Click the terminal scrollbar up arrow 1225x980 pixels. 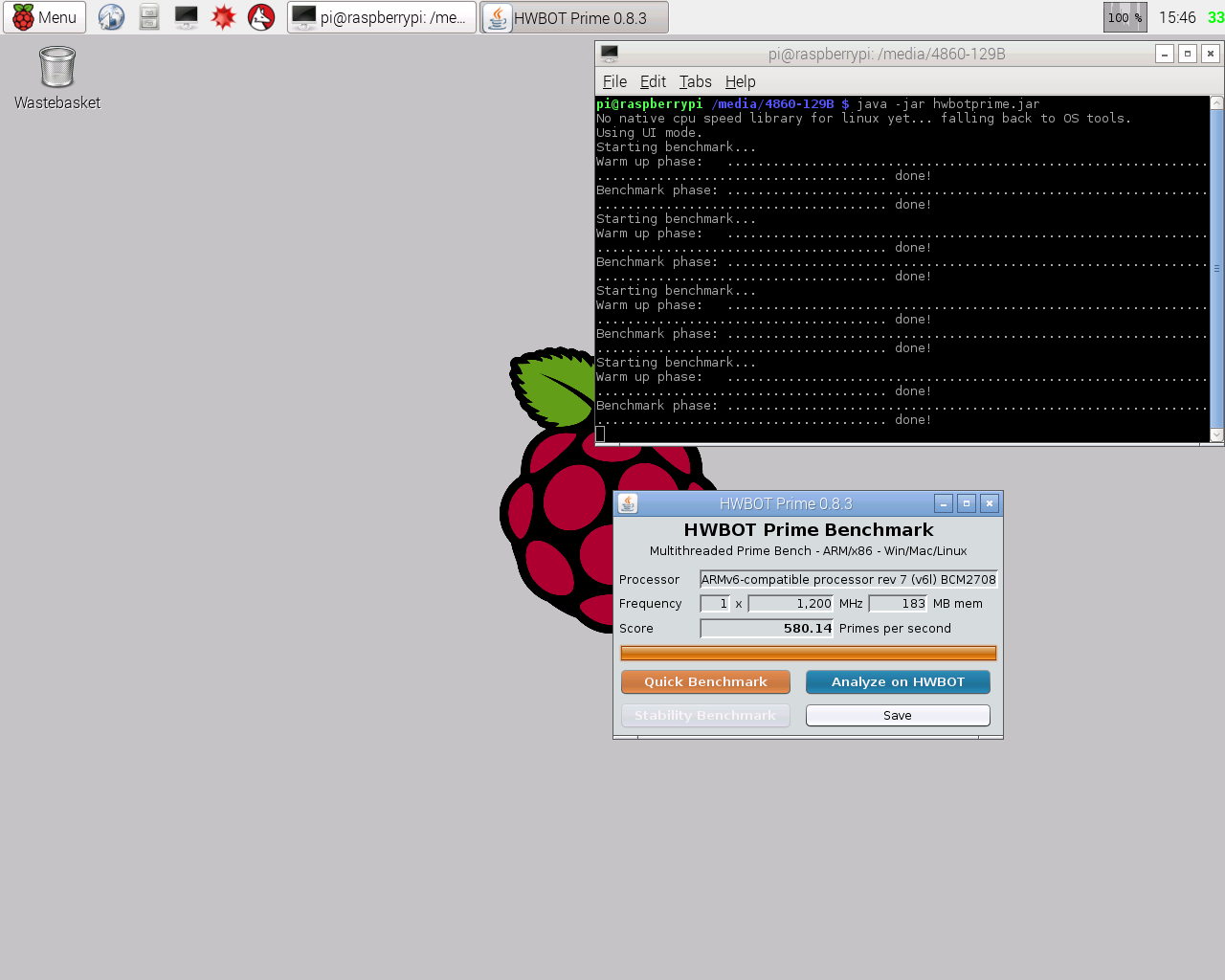pos(1217,102)
